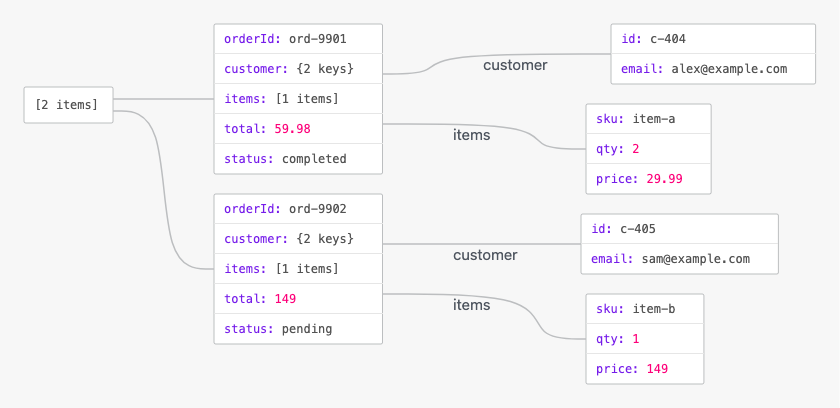The height and width of the screenshot is (408, 840).
Task: Select the qty: 1 row
Action: (644, 339)
